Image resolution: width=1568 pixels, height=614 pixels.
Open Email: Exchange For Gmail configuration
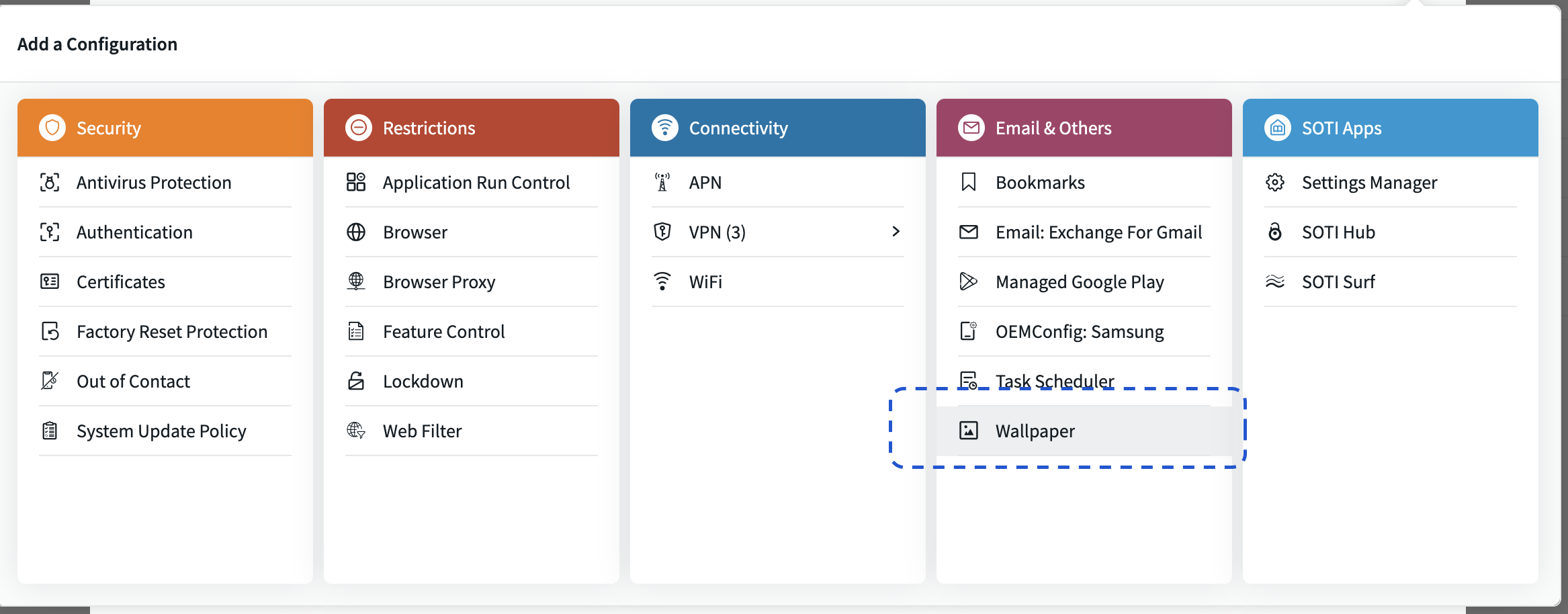[1098, 232]
